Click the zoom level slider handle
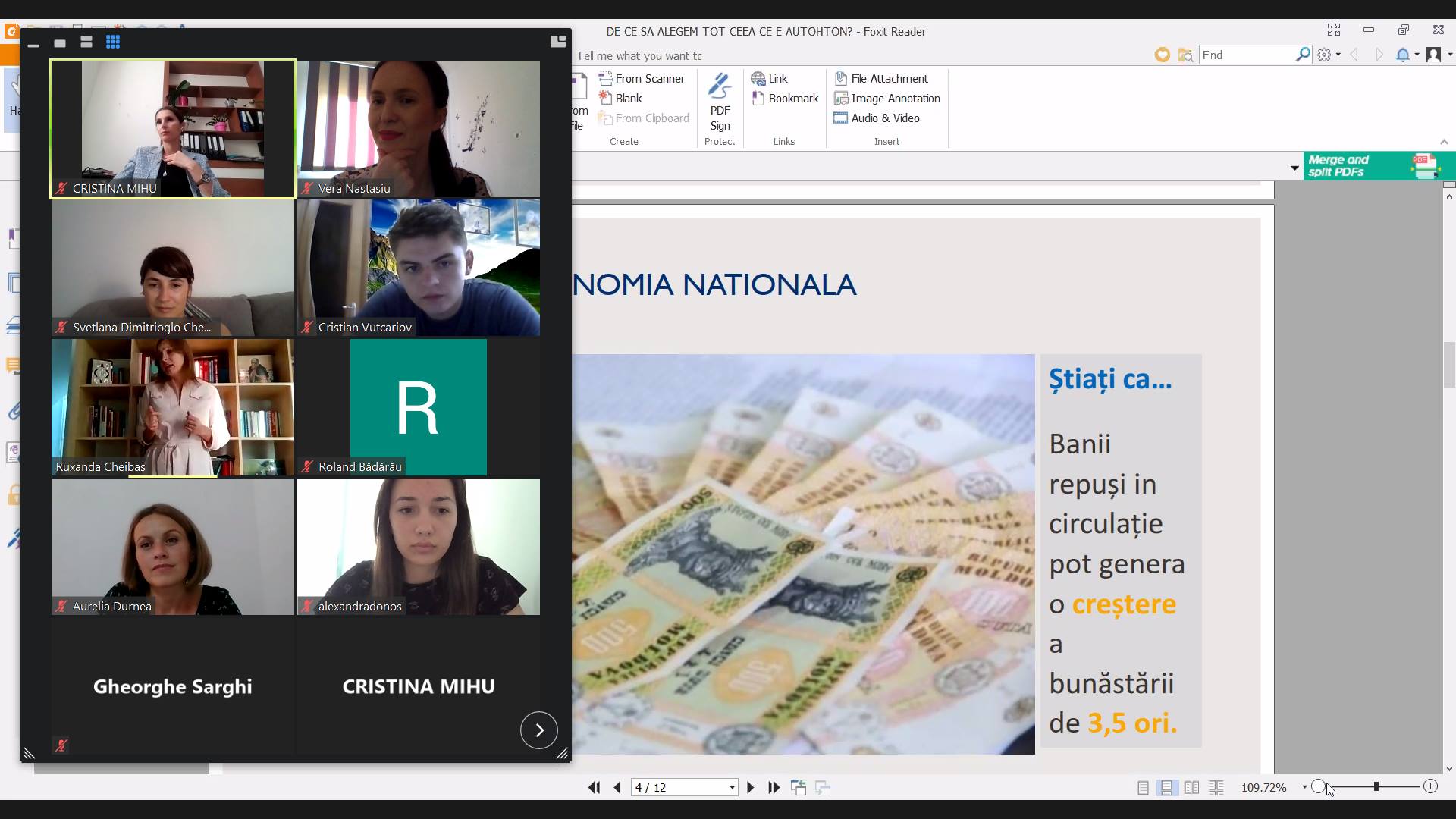 click(1376, 786)
